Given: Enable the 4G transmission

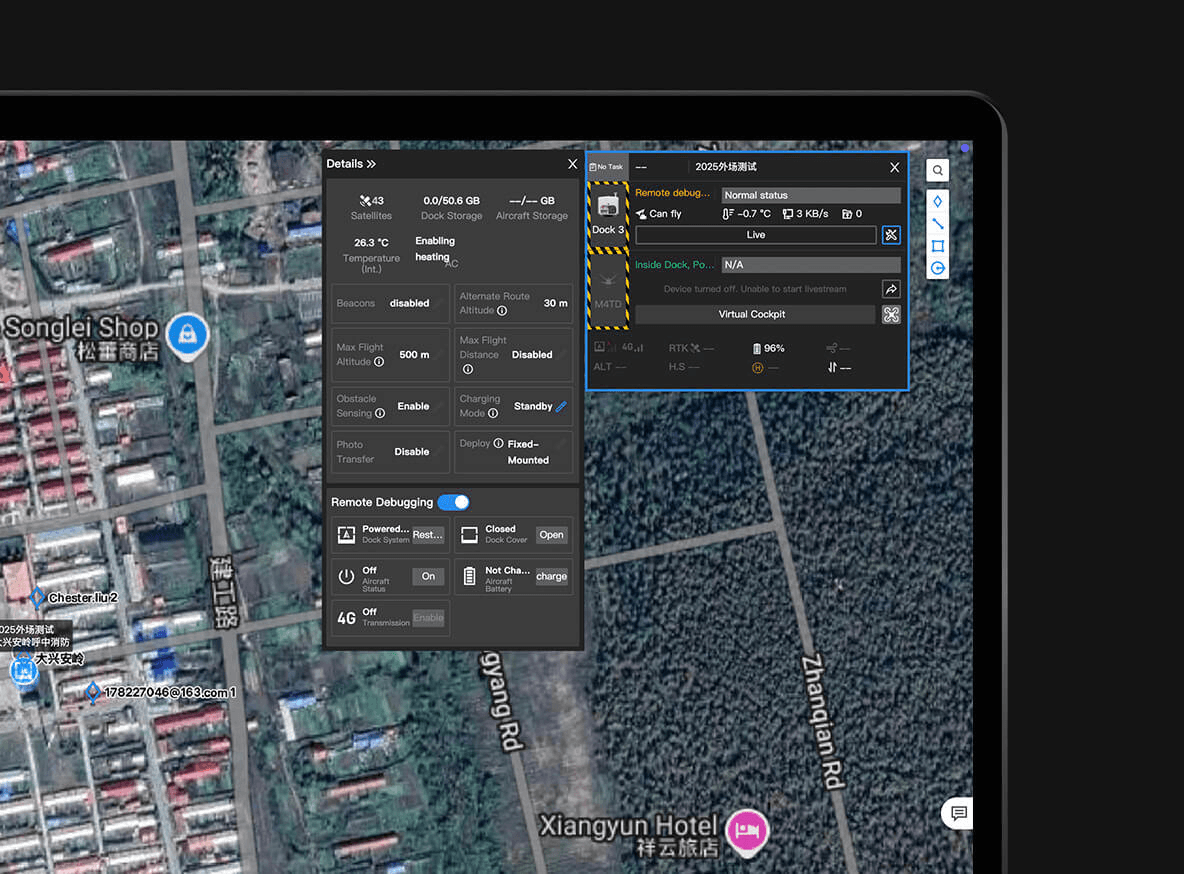Looking at the screenshot, I should (x=428, y=618).
